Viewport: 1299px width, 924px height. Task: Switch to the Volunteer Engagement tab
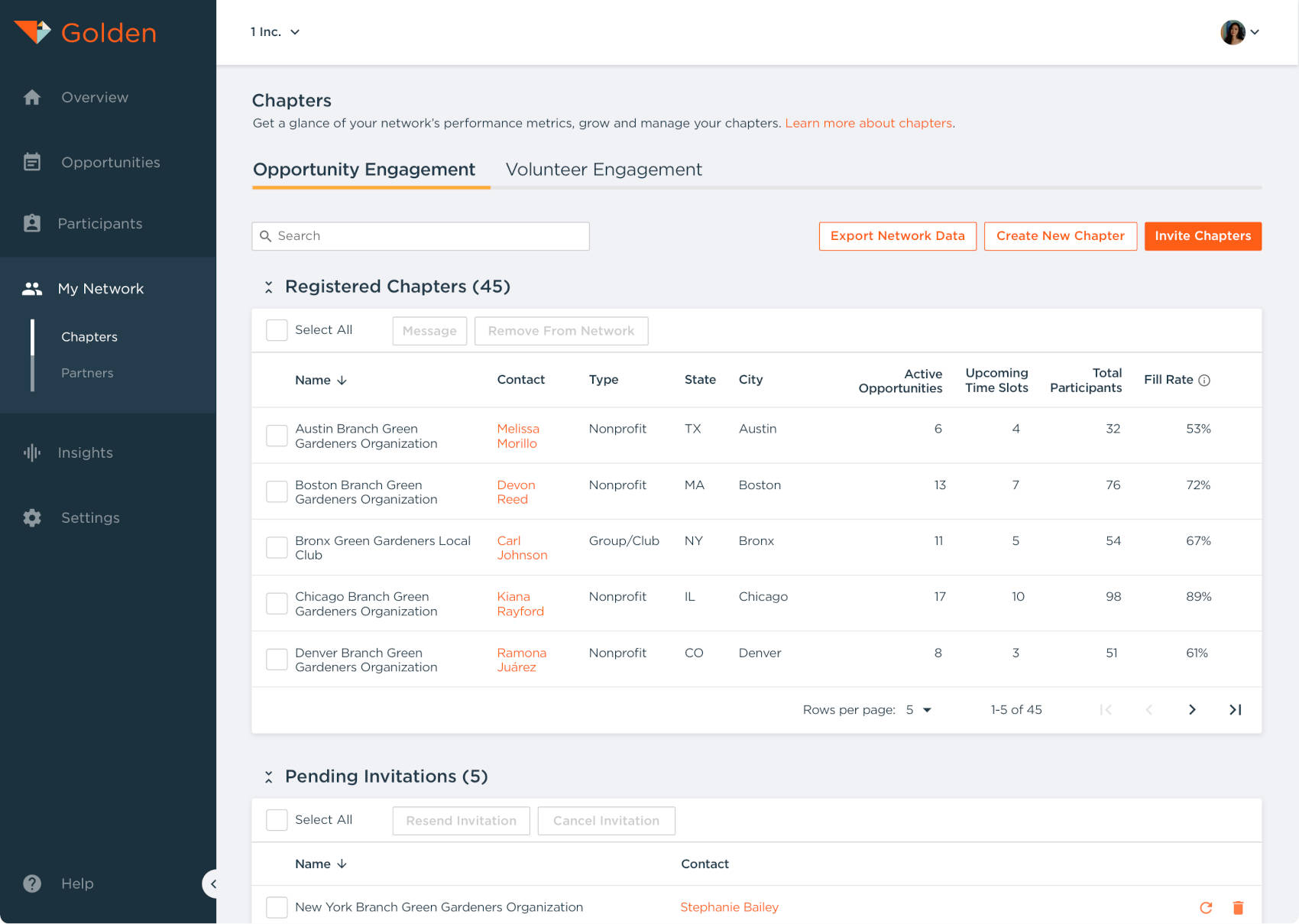tap(604, 170)
